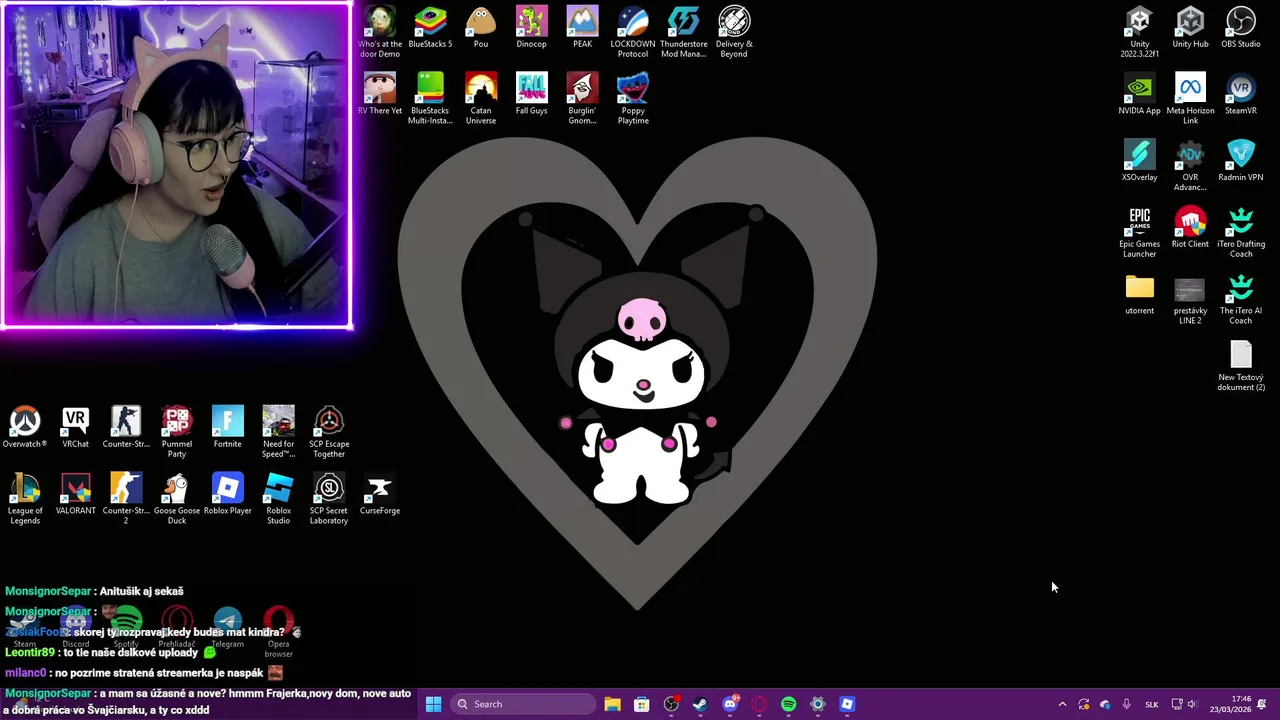Screen dimensions: 1280x720
Task: Open OVR Advanced Settings icon
Action: 1190,165
